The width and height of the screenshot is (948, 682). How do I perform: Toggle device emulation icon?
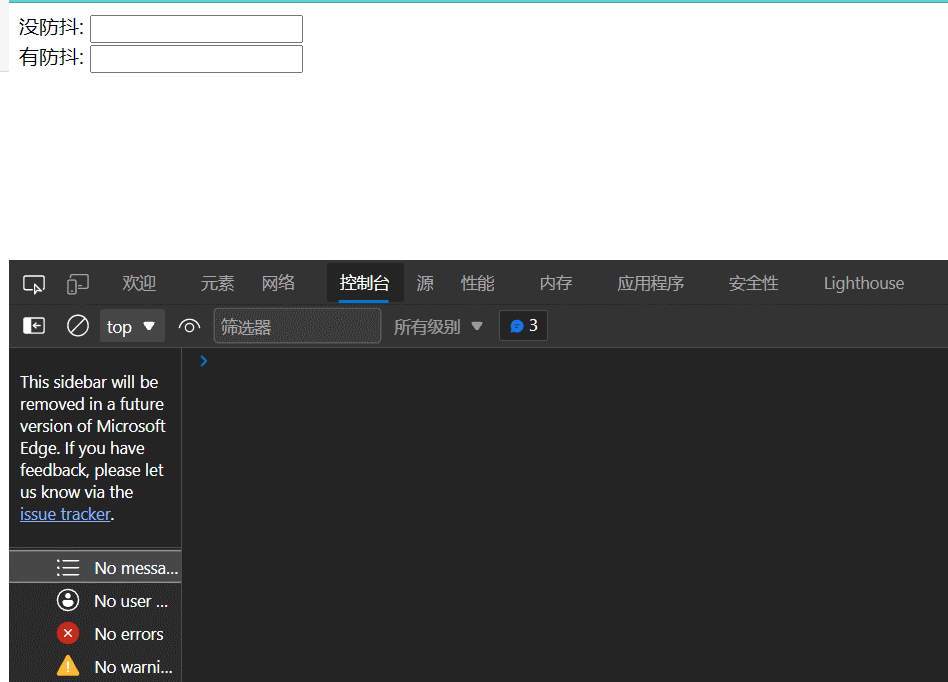pyautogui.click(x=77, y=284)
